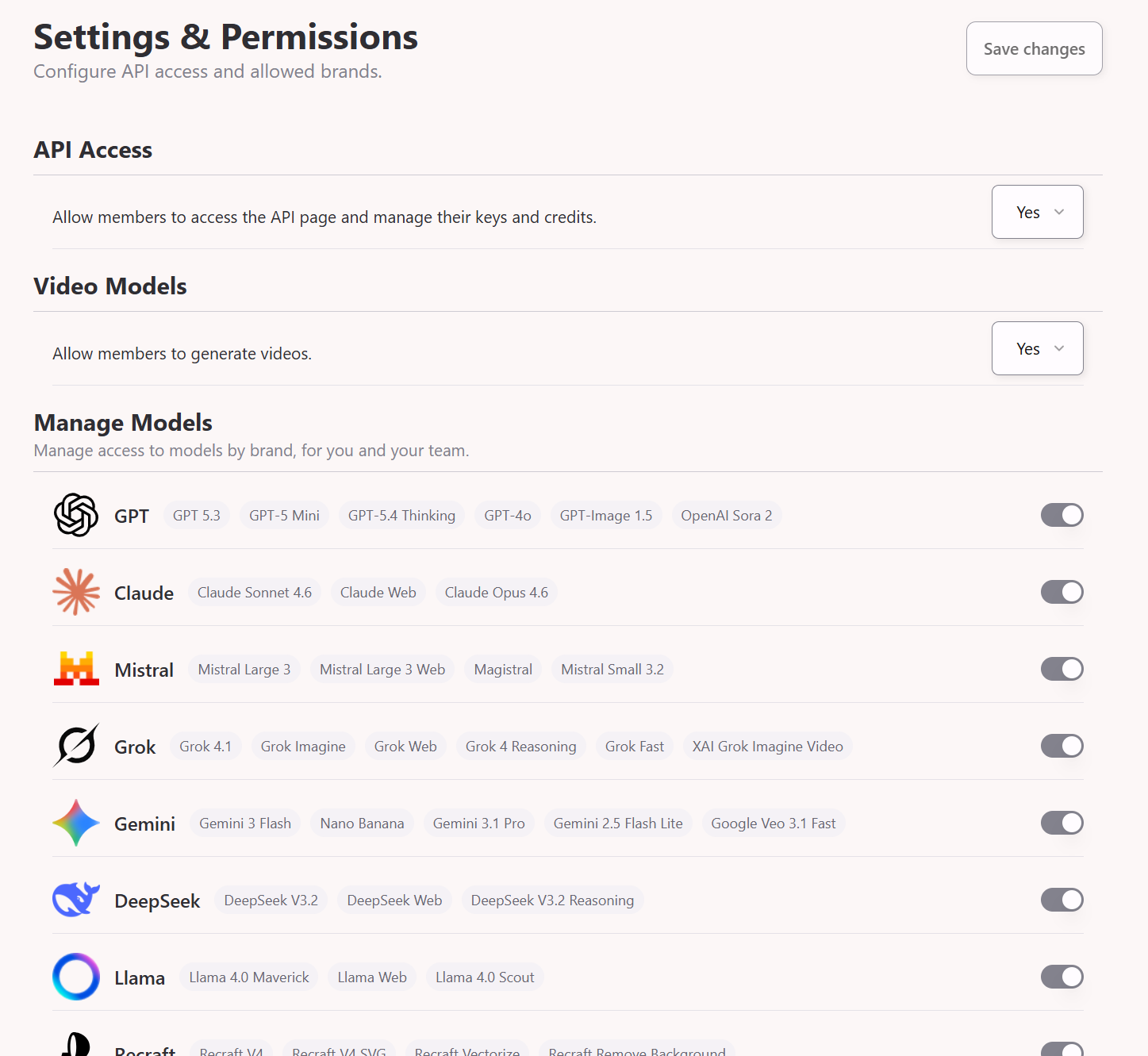Image resolution: width=1148 pixels, height=1056 pixels.
Task: Click the DeepSeek whale icon
Action: click(75, 900)
